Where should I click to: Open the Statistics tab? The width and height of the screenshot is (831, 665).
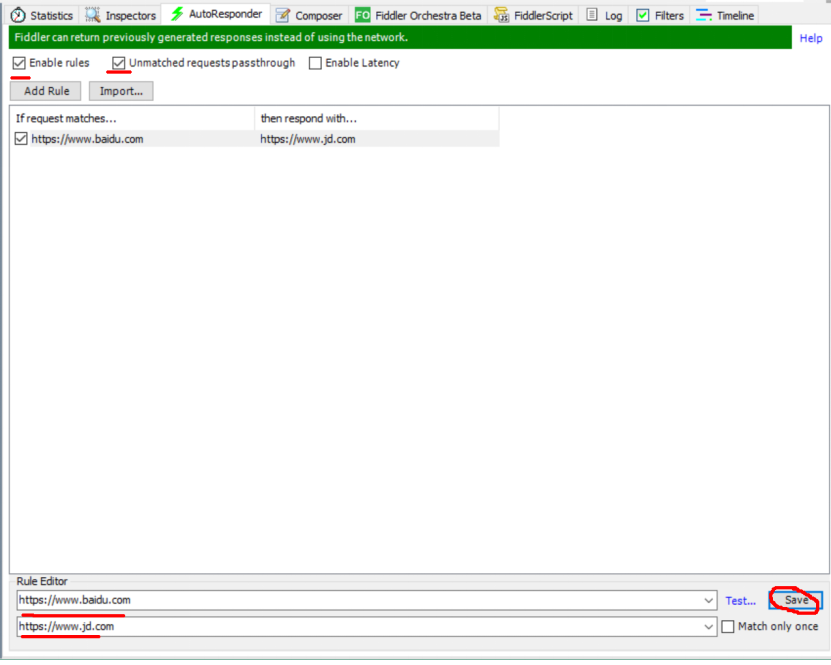[41, 15]
